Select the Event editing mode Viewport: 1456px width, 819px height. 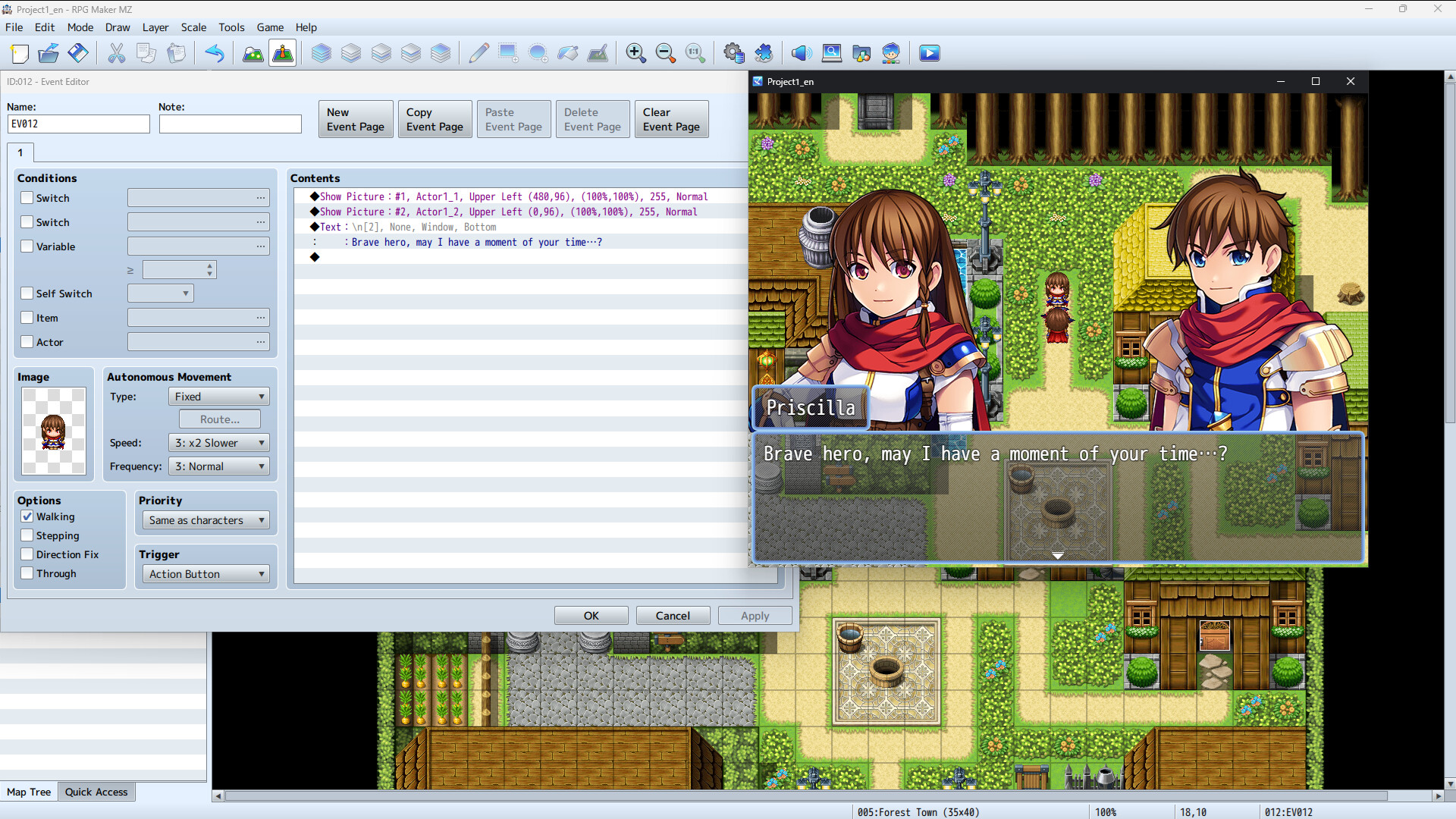pos(282,53)
